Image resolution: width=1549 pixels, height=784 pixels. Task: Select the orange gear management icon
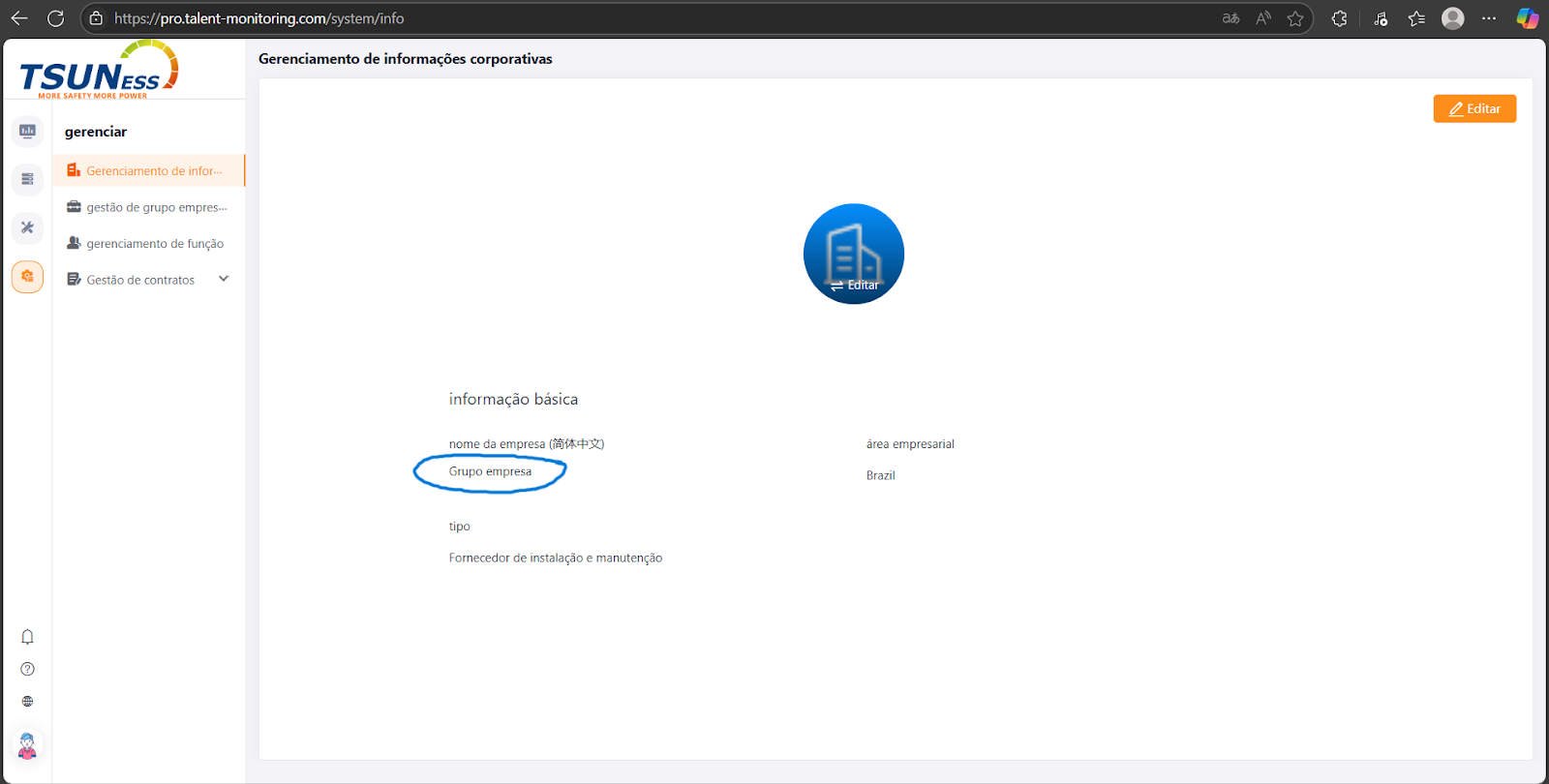click(x=27, y=277)
